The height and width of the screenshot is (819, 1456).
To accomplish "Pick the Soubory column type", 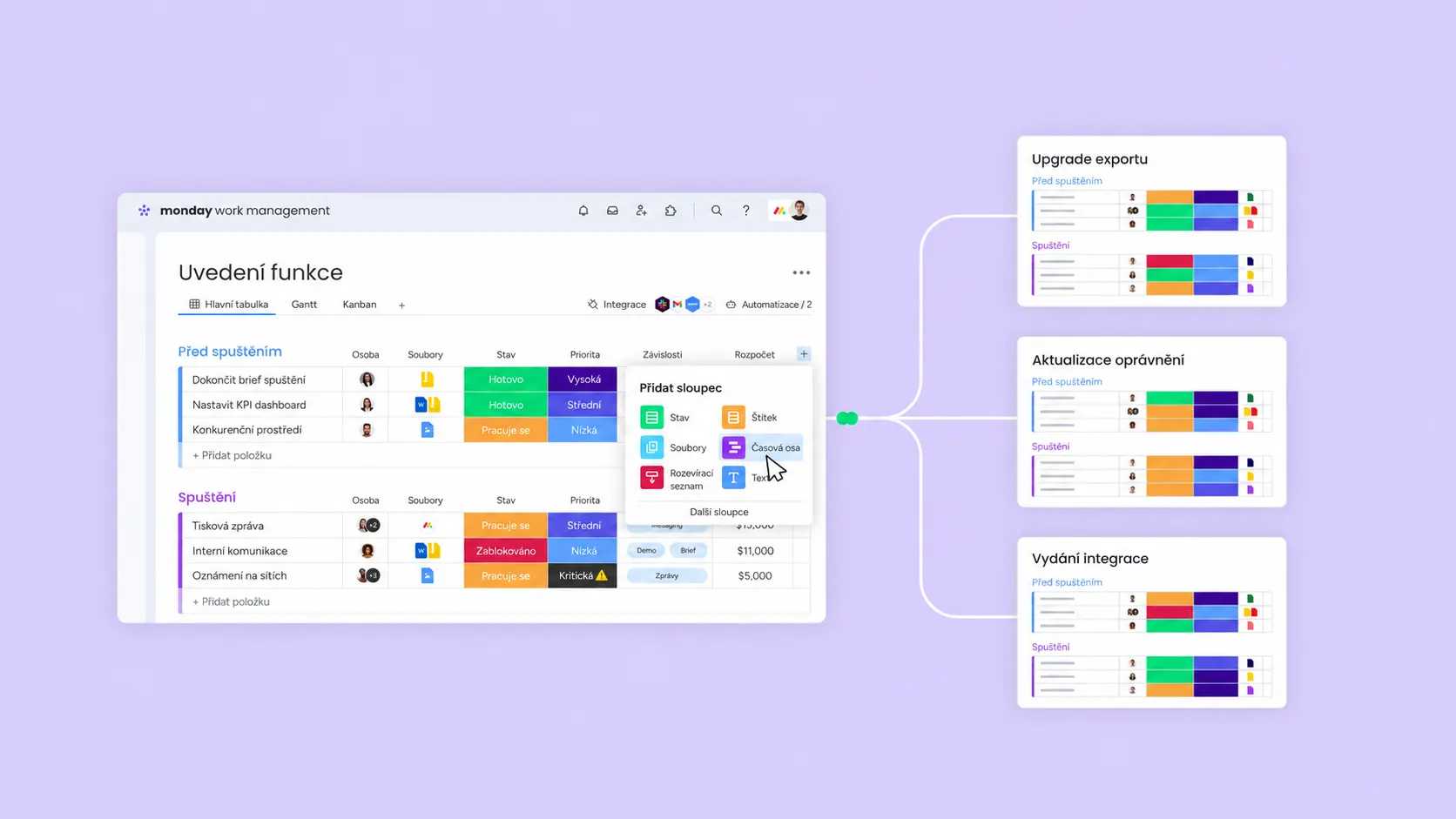I will [674, 447].
